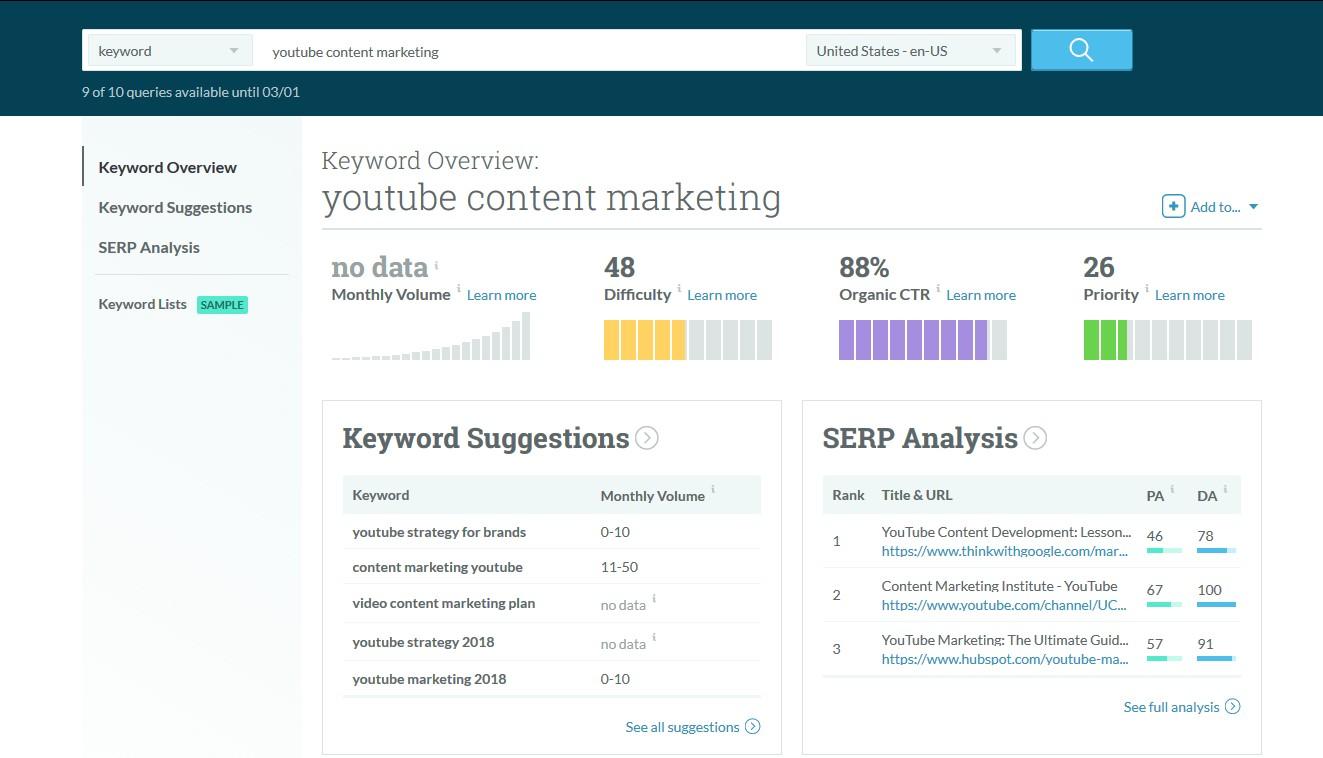Click the Rank column header
This screenshot has width=1323, height=758.
[x=848, y=495]
